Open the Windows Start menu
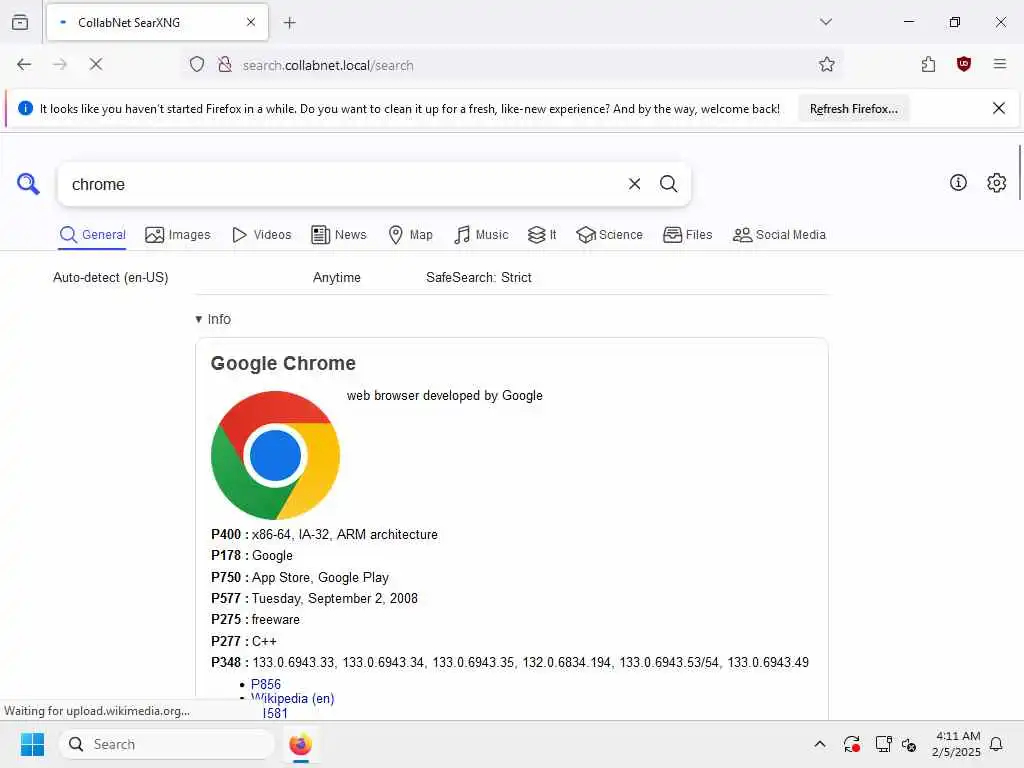 [x=32, y=744]
